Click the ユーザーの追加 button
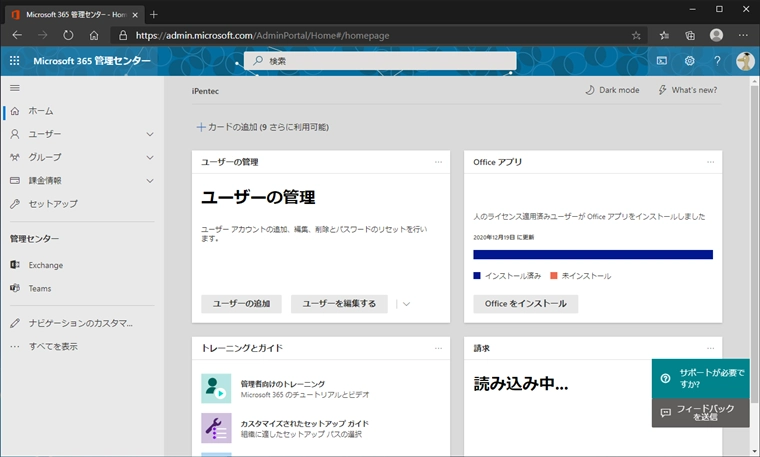The image size is (760, 457). (241, 304)
